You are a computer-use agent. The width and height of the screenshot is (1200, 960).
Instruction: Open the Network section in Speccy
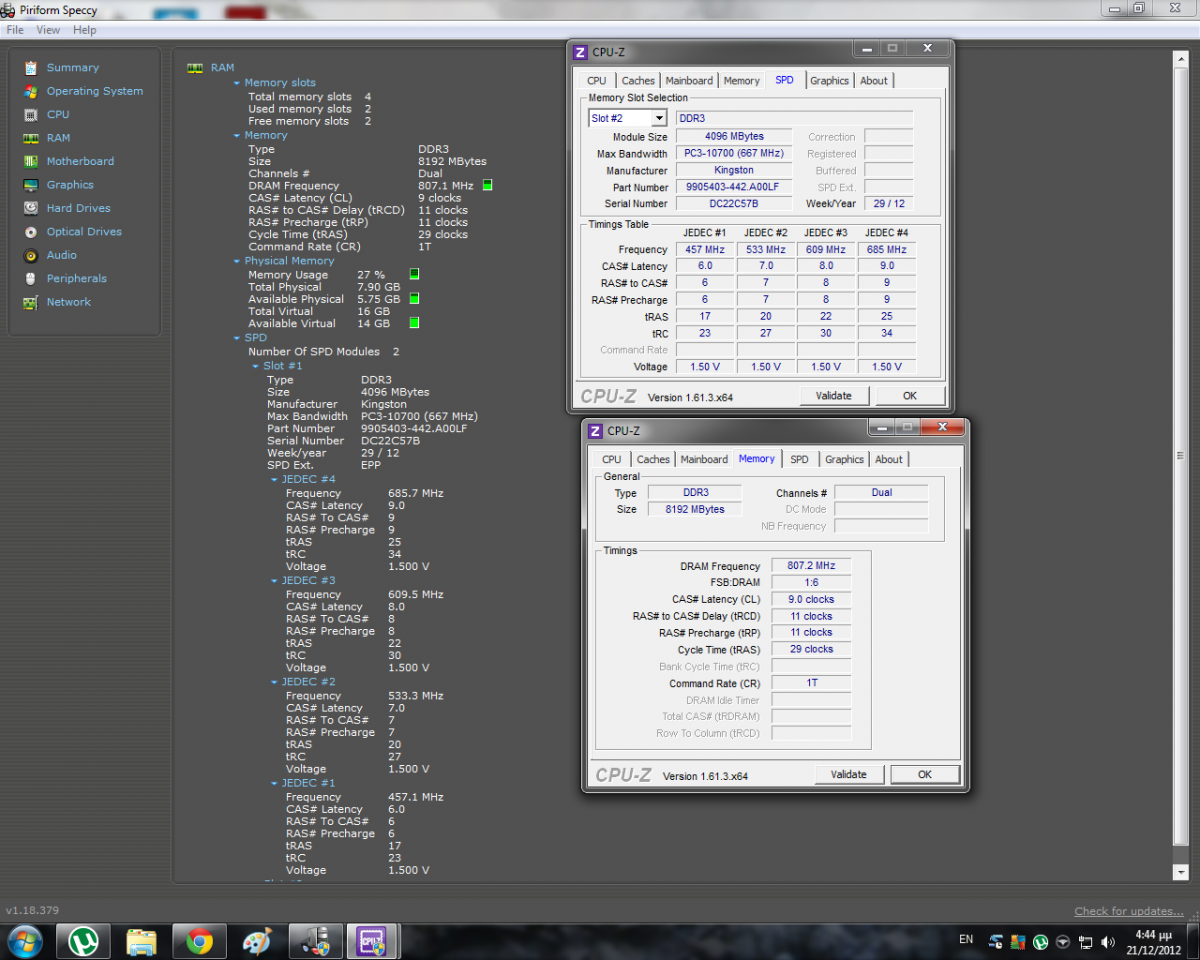(x=69, y=302)
